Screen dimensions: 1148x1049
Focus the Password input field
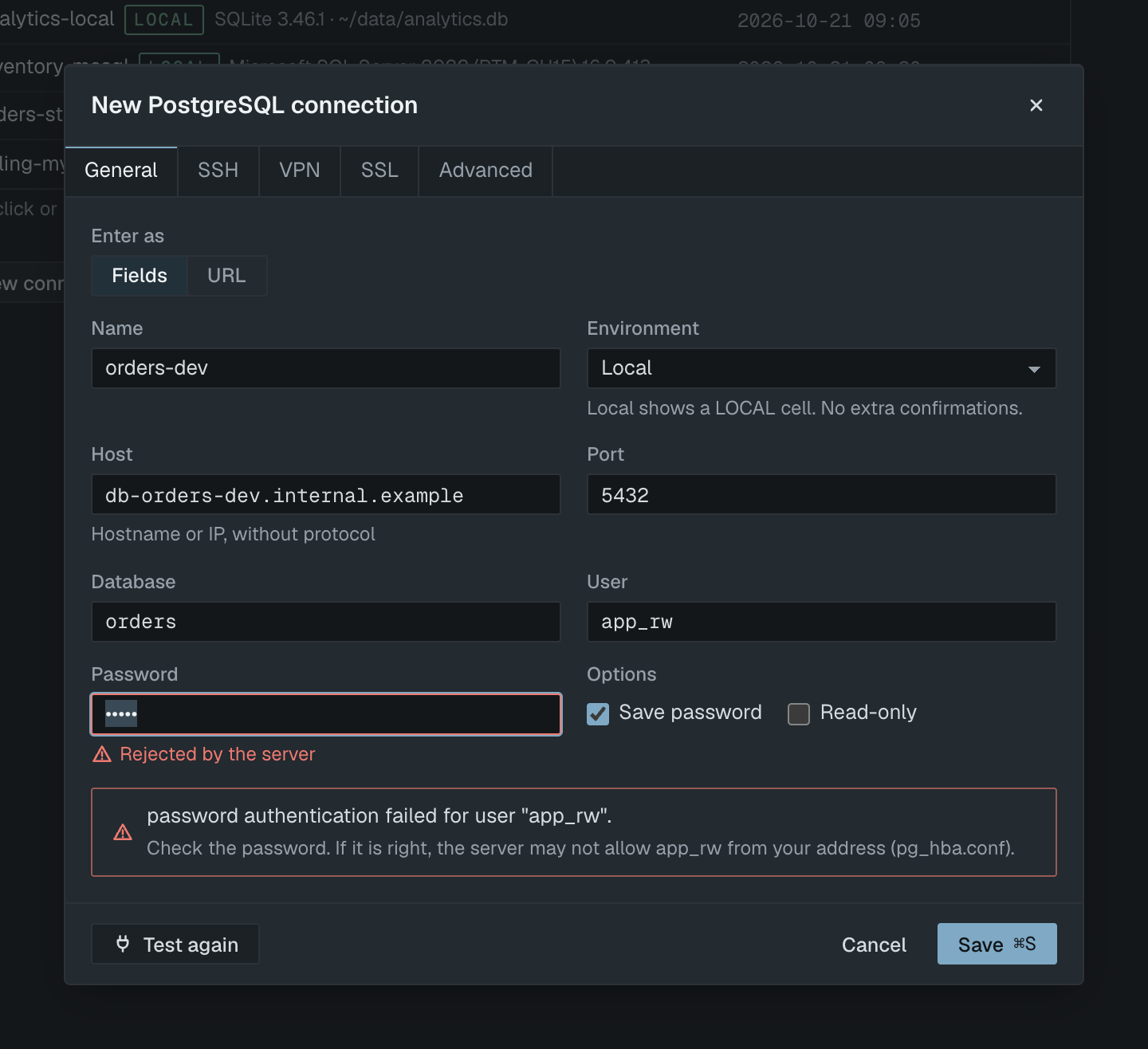[326, 714]
